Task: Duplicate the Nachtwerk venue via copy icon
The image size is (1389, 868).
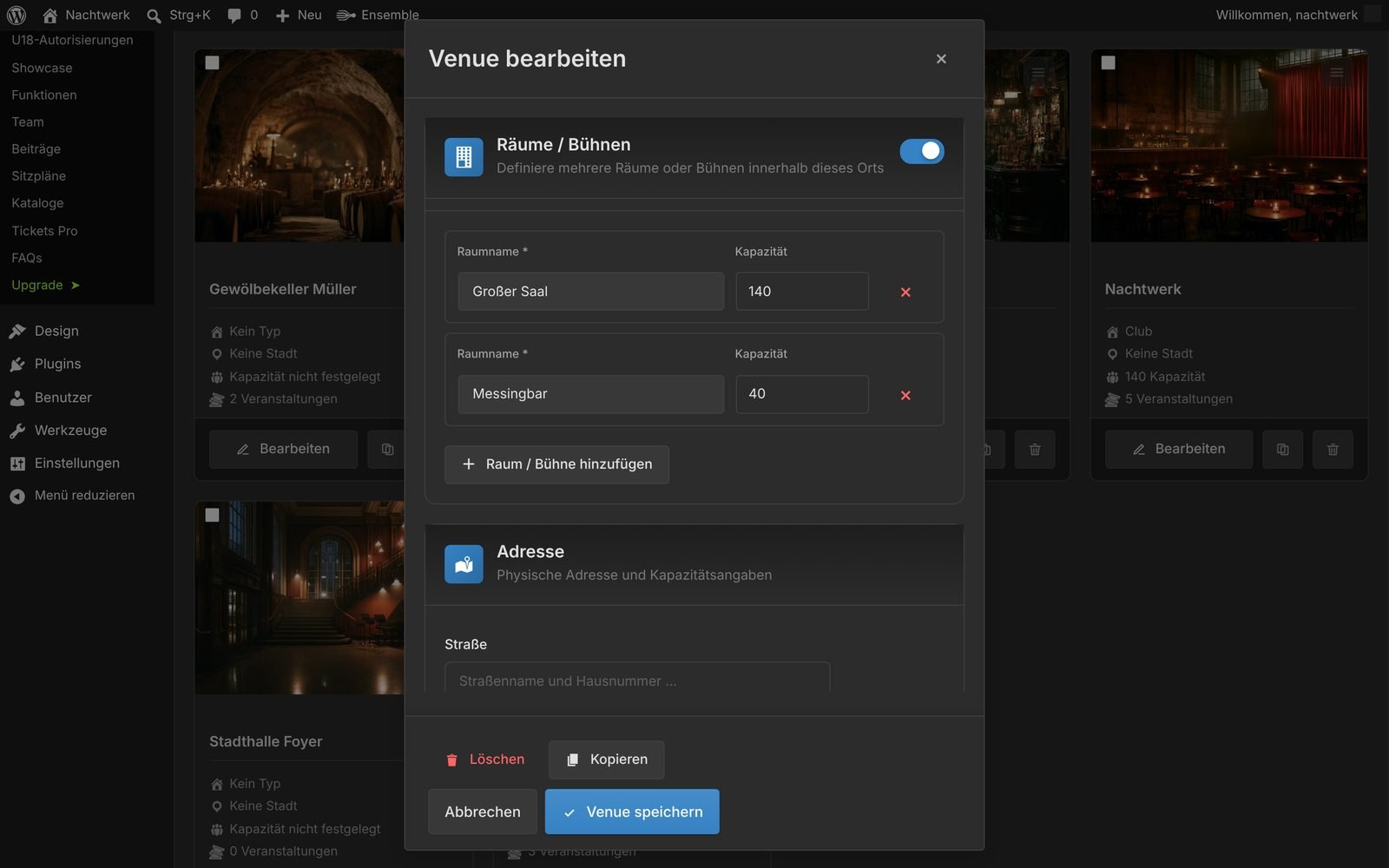Action: (1282, 450)
